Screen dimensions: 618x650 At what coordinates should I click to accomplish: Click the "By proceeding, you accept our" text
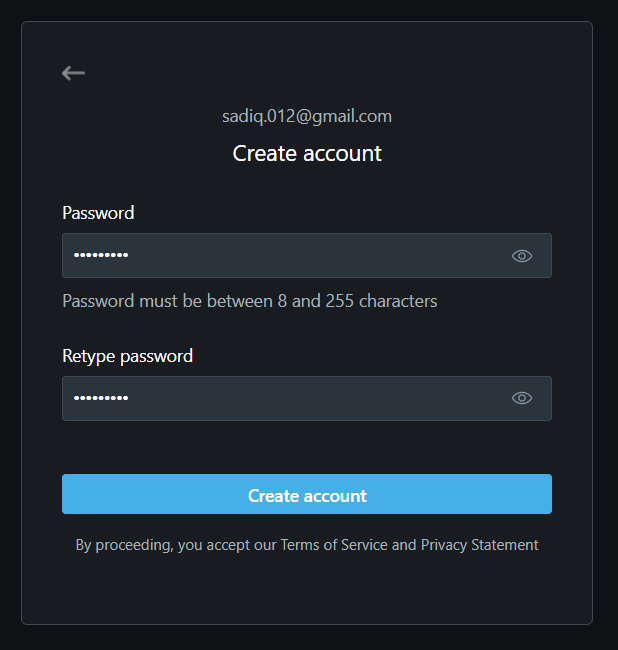click(x=176, y=545)
